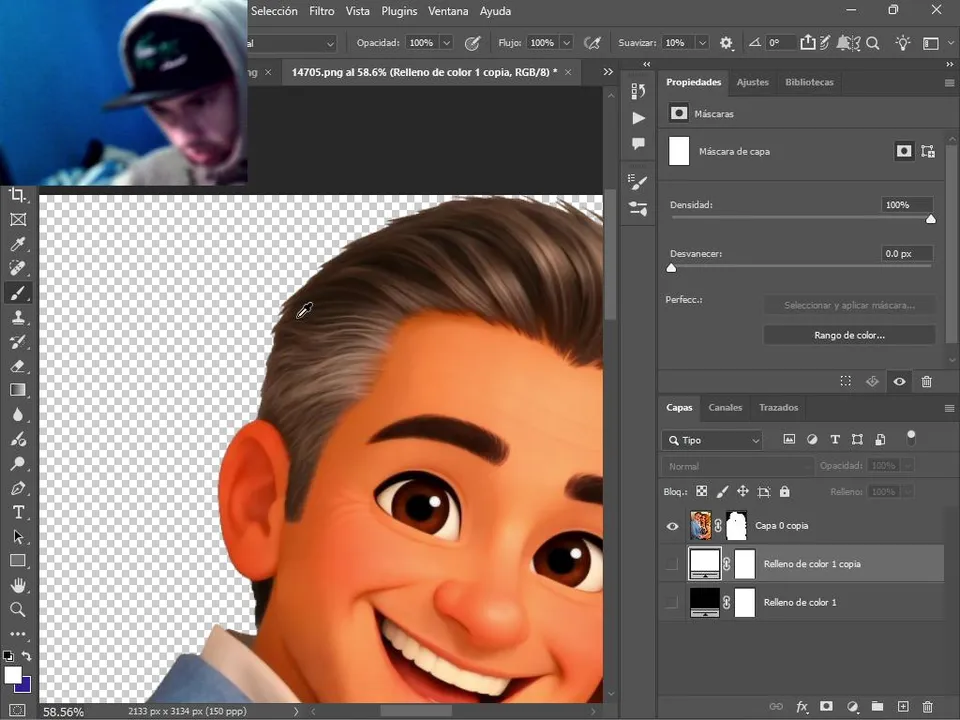This screenshot has height=720, width=960.
Task: Toggle layer filtering switch
Action: tap(911, 438)
